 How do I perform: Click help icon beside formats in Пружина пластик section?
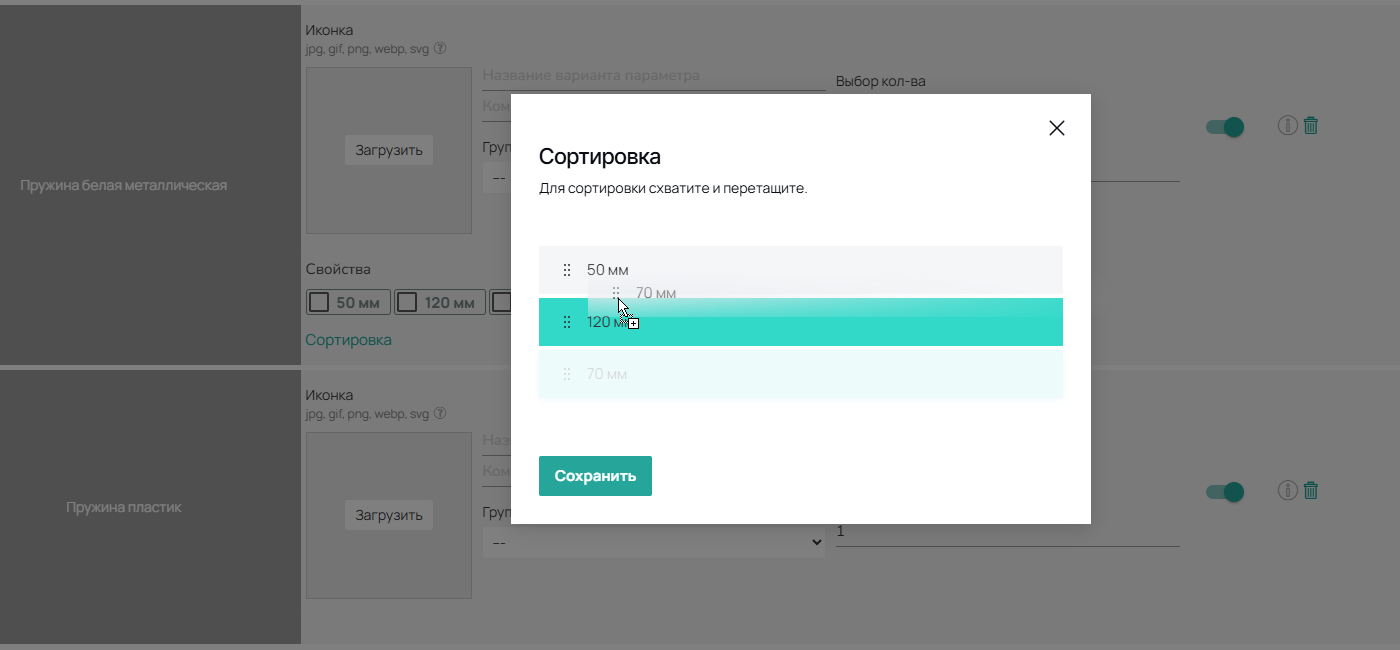(440, 413)
